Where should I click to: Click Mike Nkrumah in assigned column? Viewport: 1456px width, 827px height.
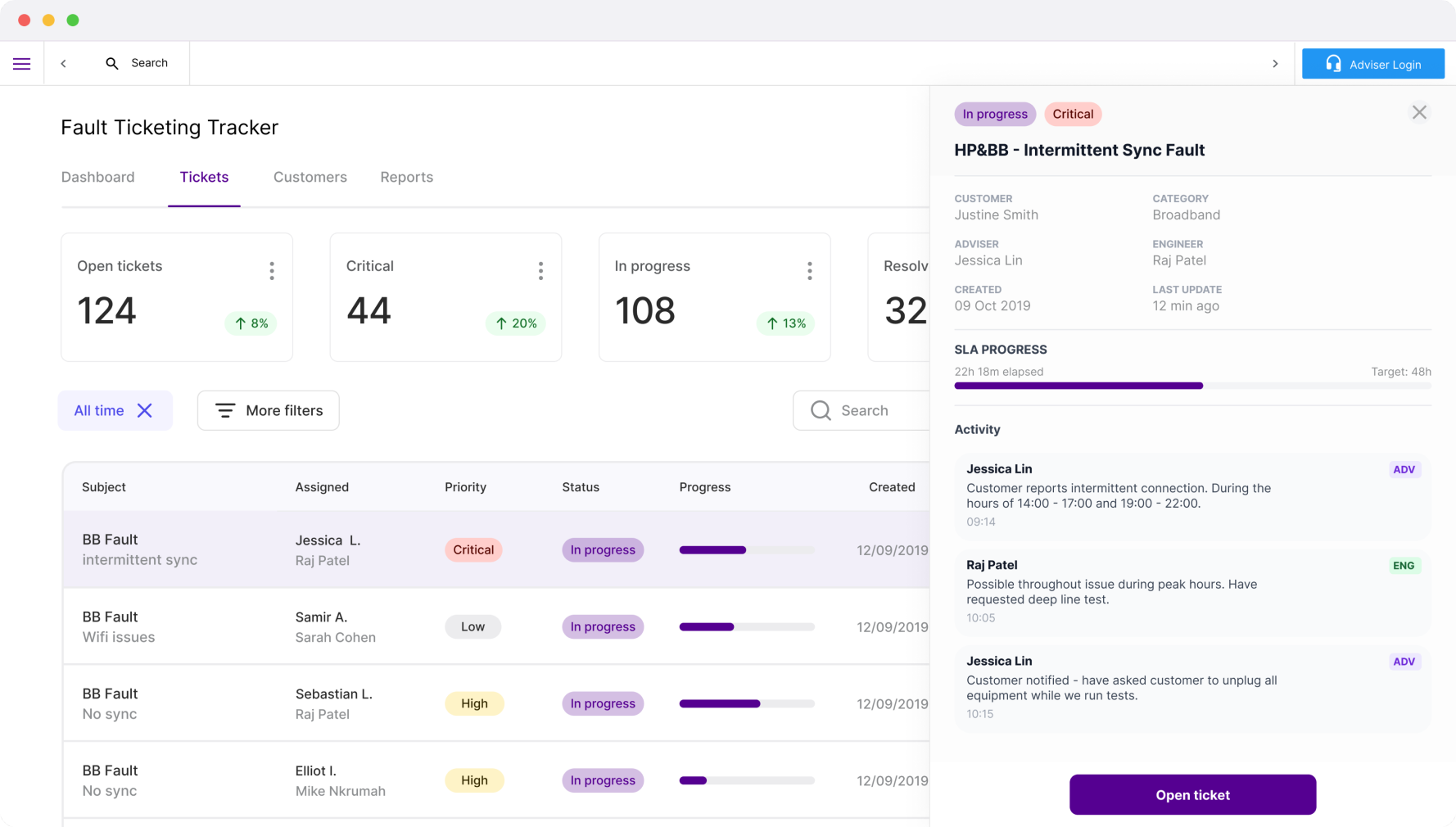341,792
